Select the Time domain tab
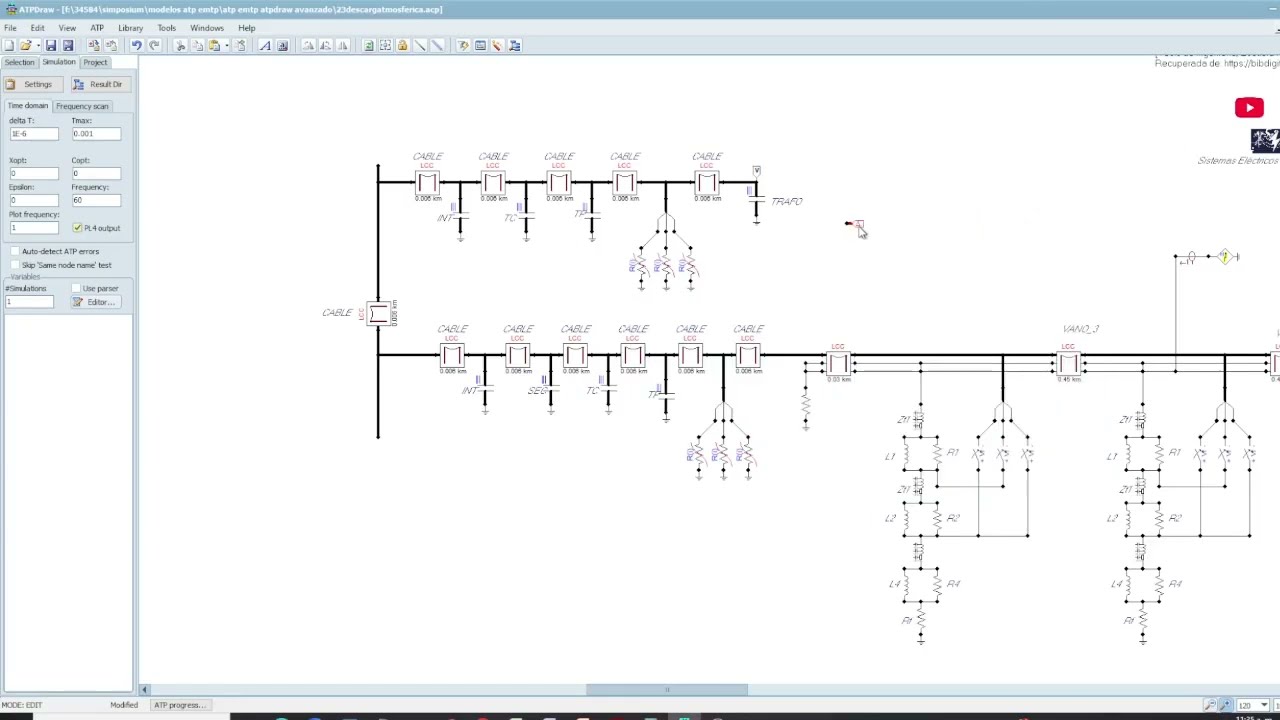The width and height of the screenshot is (1280, 720). [x=27, y=106]
